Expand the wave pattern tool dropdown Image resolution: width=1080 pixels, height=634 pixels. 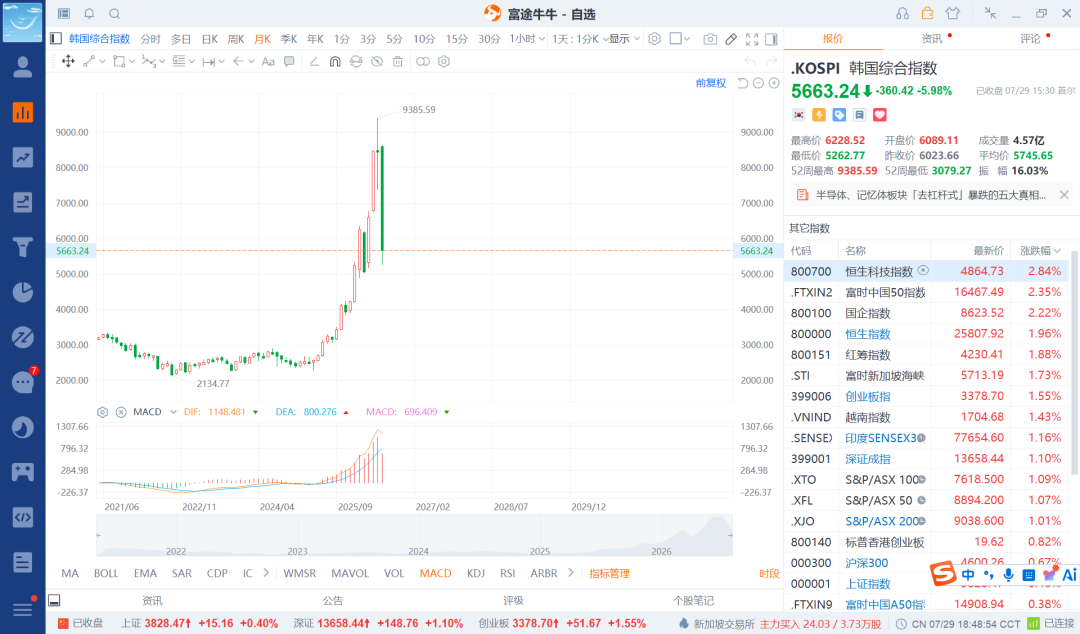click(162, 61)
